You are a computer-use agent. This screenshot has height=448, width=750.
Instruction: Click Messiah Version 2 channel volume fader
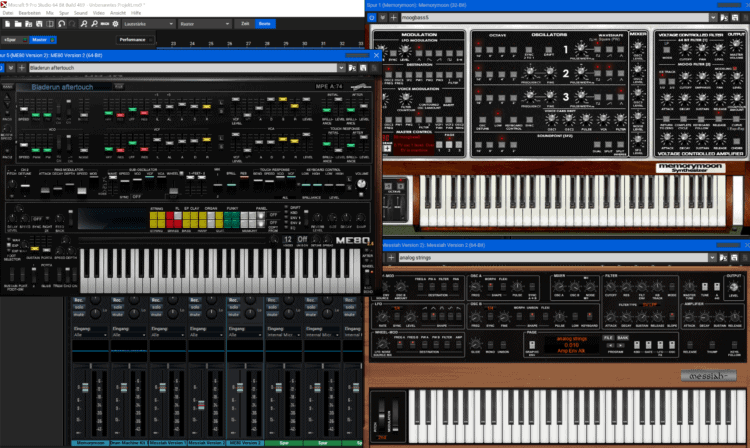pyautogui.click(x=201, y=405)
